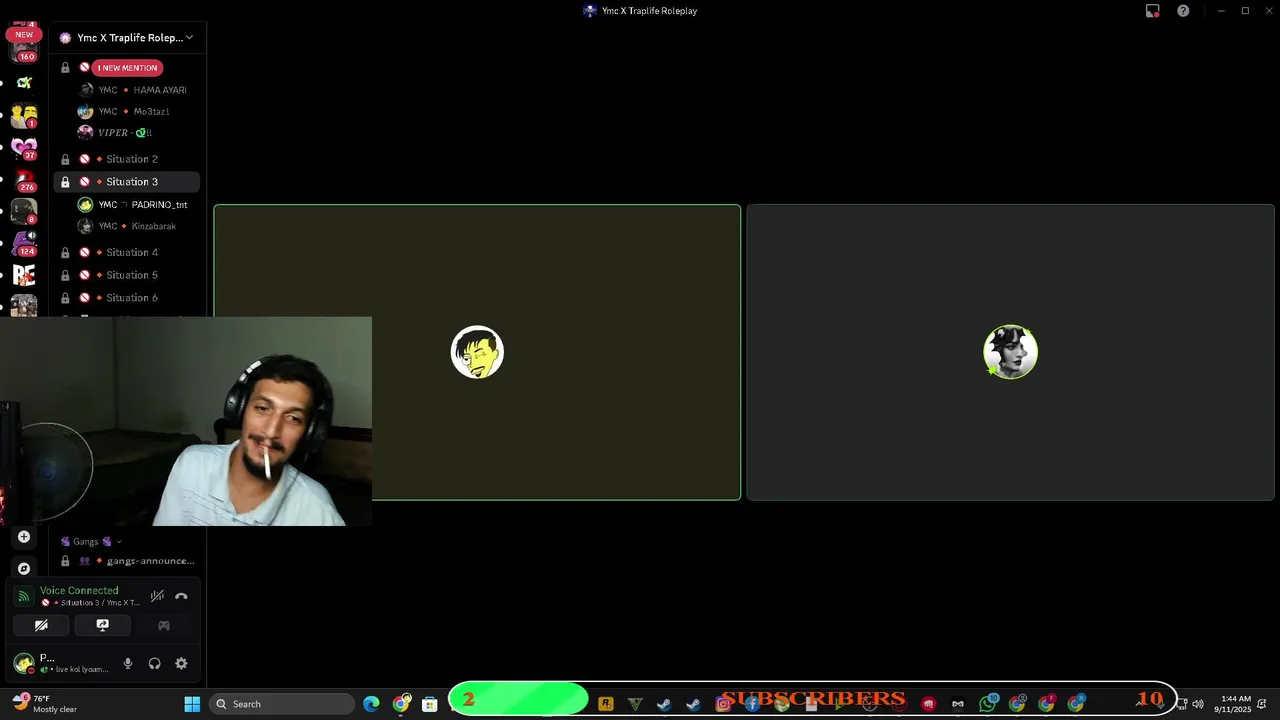The height and width of the screenshot is (720, 1280).
Task: Select voice user VIPER
Action: tap(116, 133)
